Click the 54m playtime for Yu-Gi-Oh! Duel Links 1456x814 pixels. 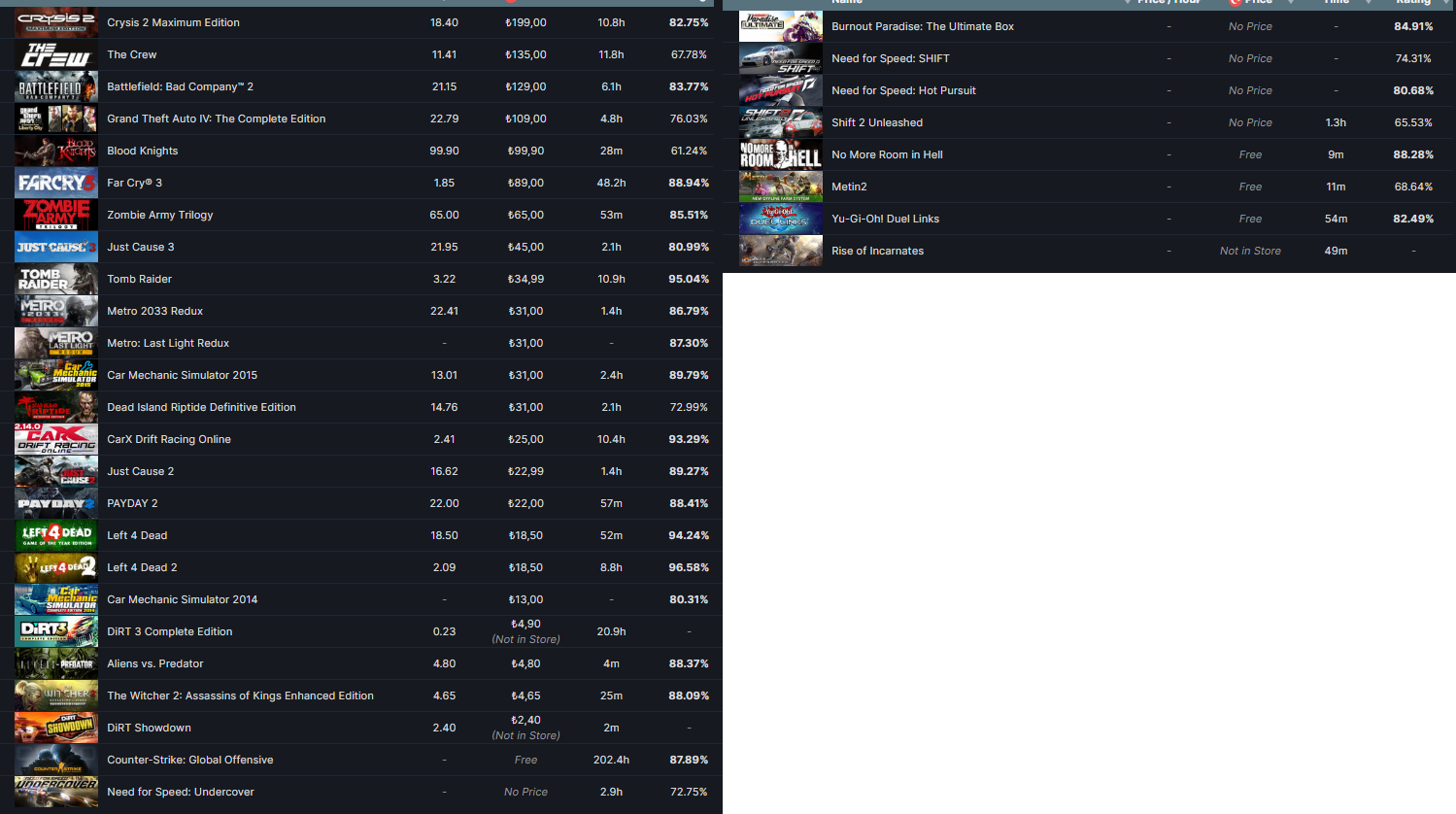pos(1336,219)
